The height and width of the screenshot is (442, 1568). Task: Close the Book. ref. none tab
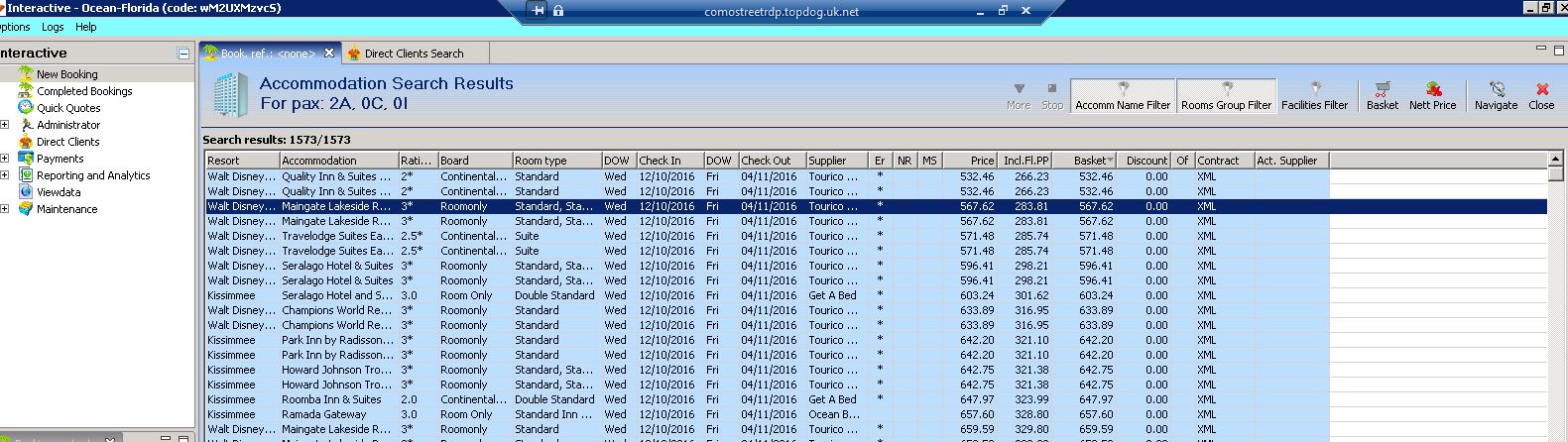click(329, 54)
